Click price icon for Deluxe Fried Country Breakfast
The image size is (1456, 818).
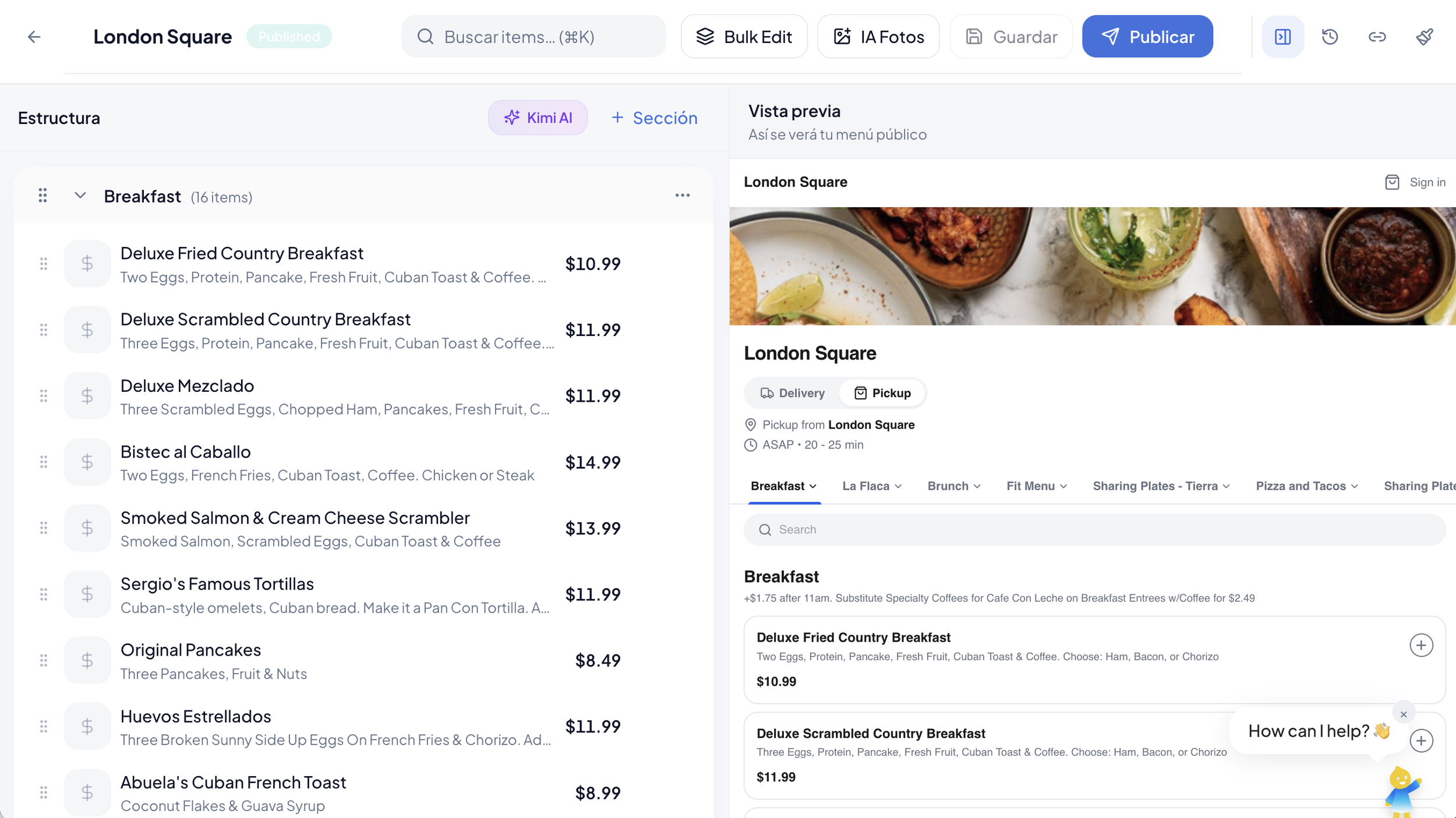[87, 264]
